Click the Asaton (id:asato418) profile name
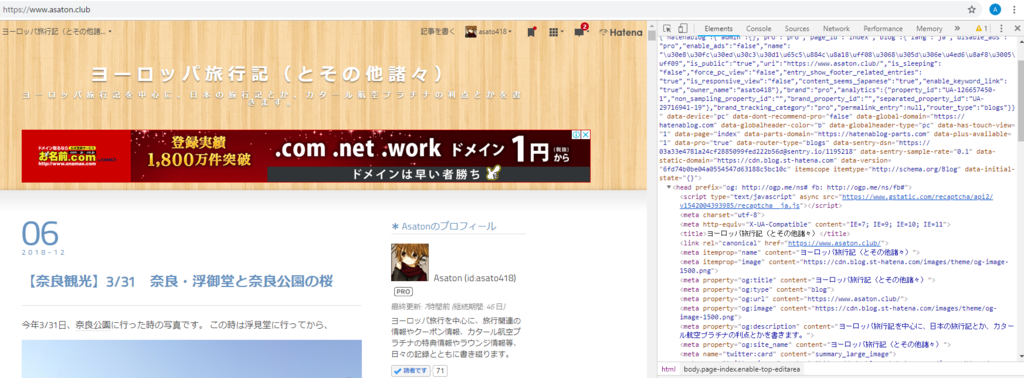1024x378 pixels. tap(475, 278)
